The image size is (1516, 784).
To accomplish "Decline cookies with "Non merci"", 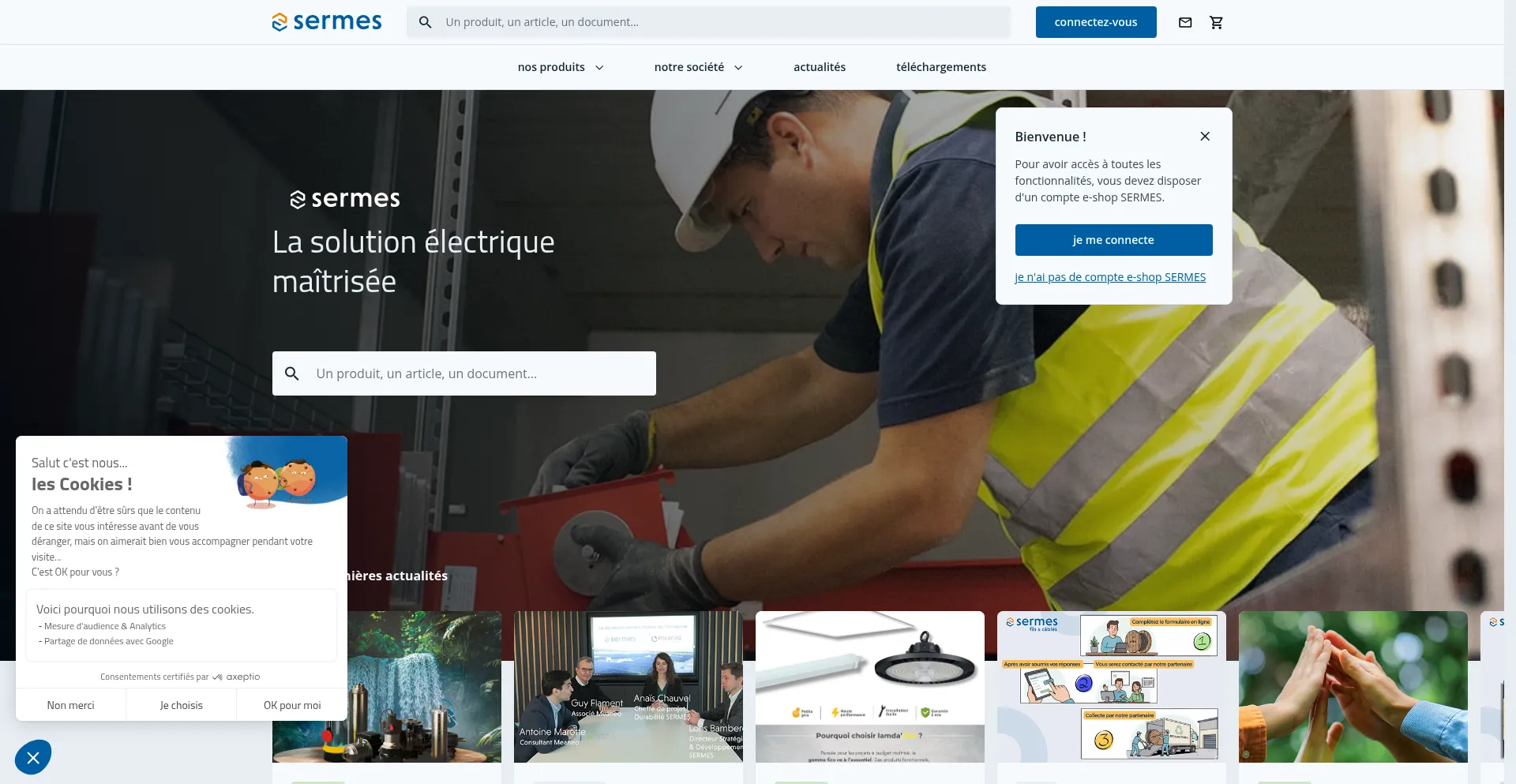I will 70,705.
